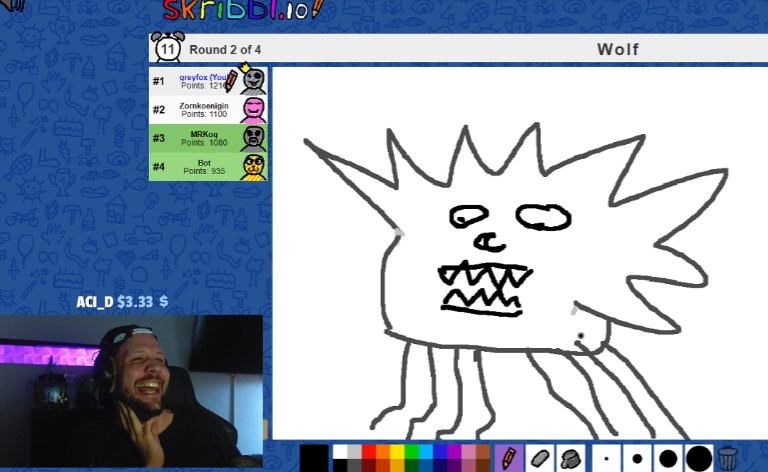This screenshot has width=768, height=472.
Task: Pick the bright red color swatch
Action: [369, 451]
